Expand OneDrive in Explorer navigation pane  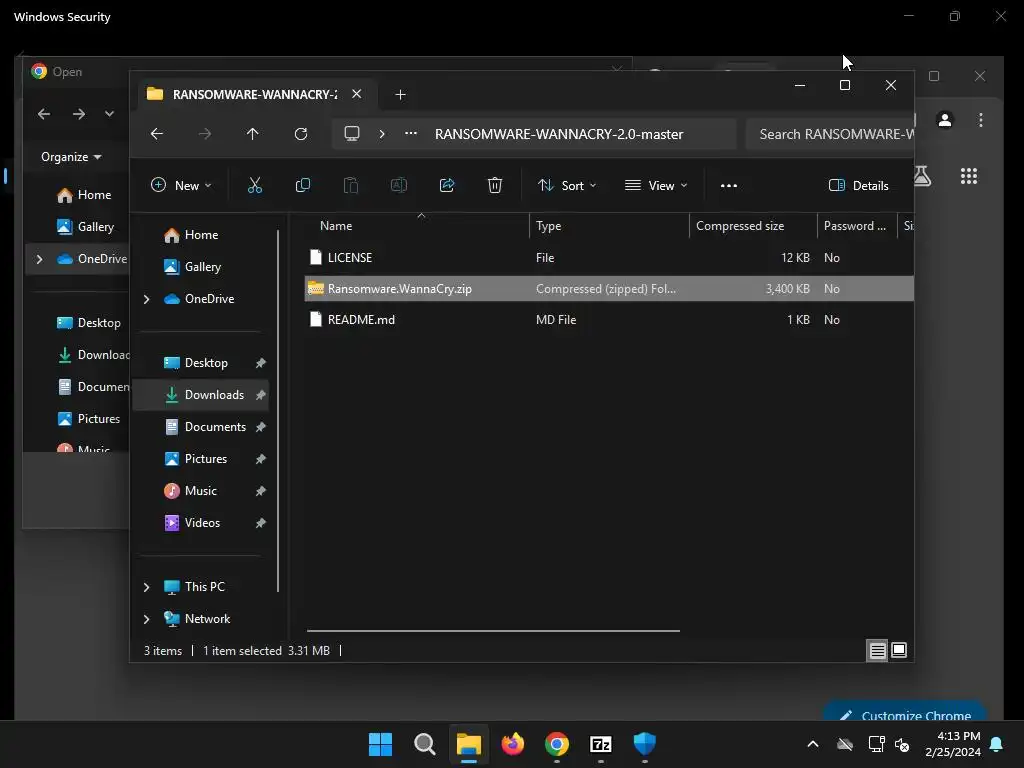click(x=147, y=299)
